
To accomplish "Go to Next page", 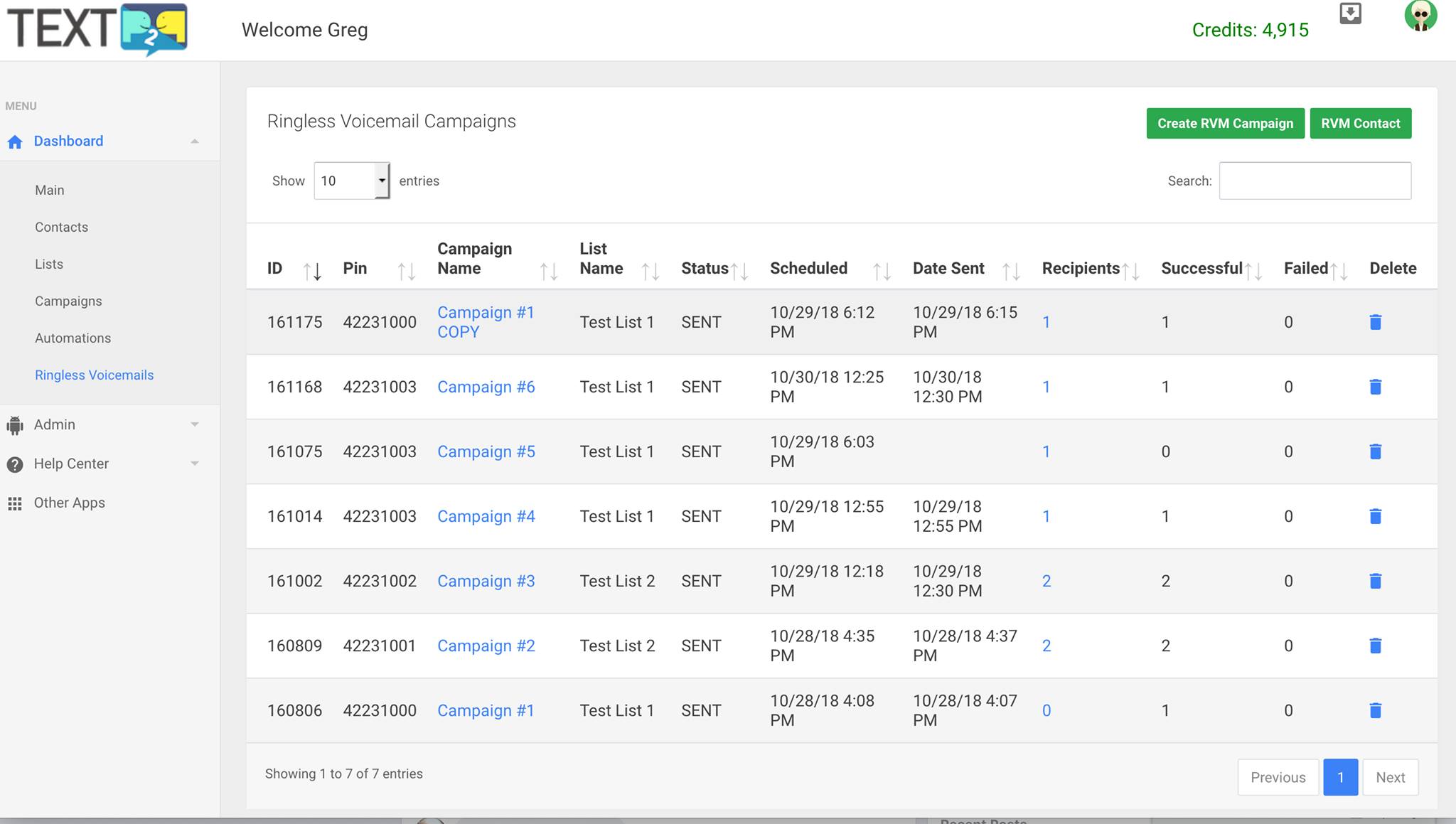I will 1390,777.
